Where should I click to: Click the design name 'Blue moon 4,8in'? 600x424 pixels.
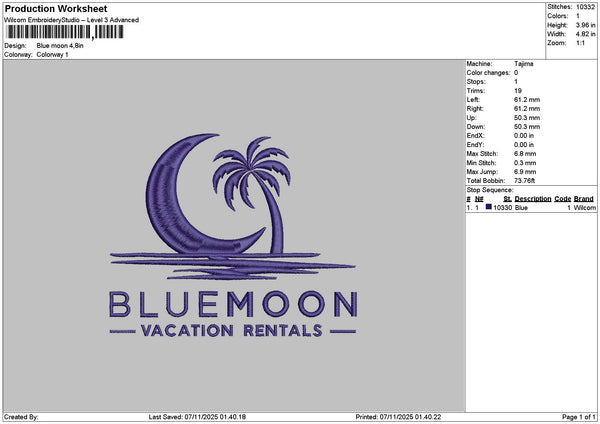click(60, 46)
